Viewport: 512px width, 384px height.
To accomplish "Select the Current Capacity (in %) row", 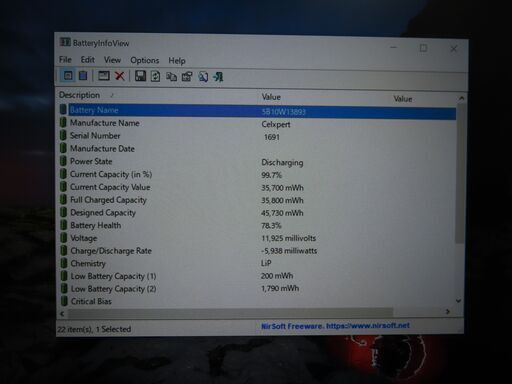I will click(x=257, y=174).
